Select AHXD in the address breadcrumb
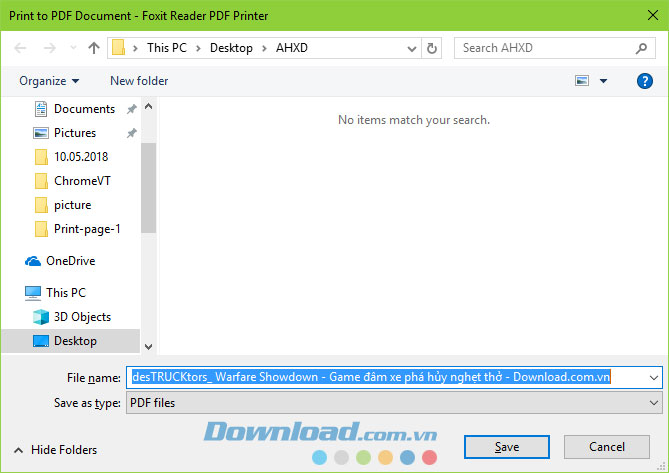This screenshot has width=669, height=473. 291,48
